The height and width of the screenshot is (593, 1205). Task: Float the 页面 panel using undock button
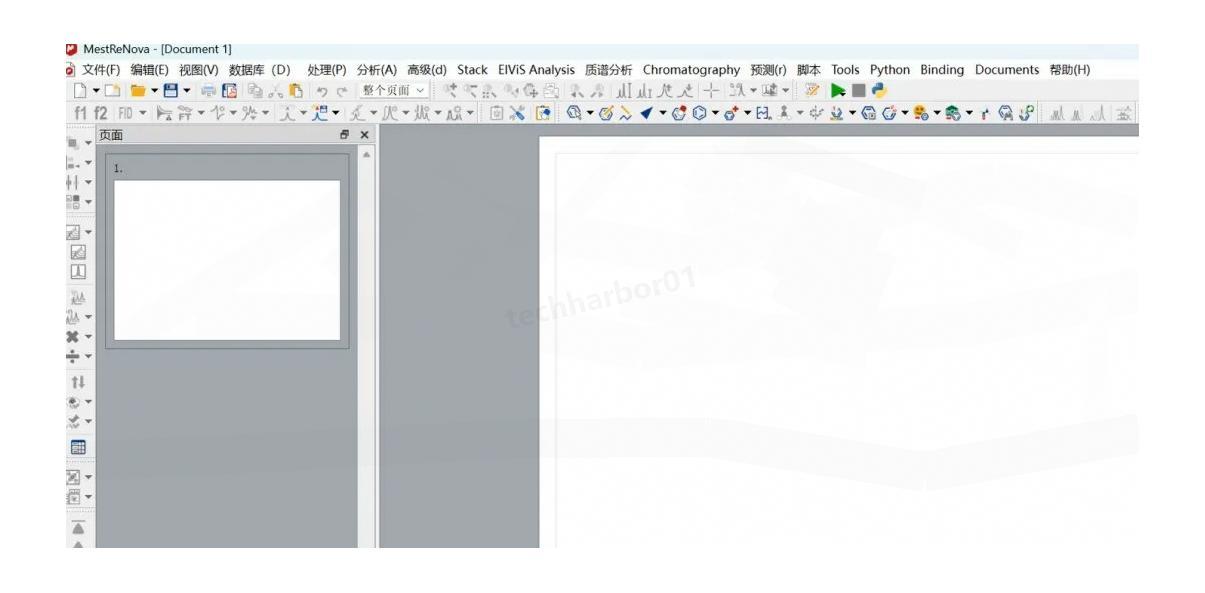pos(346,134)
